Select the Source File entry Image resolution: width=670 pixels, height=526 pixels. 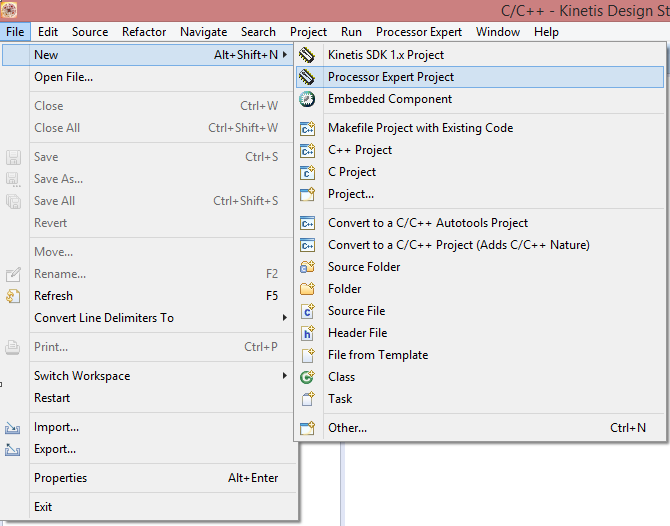[480, 311]
